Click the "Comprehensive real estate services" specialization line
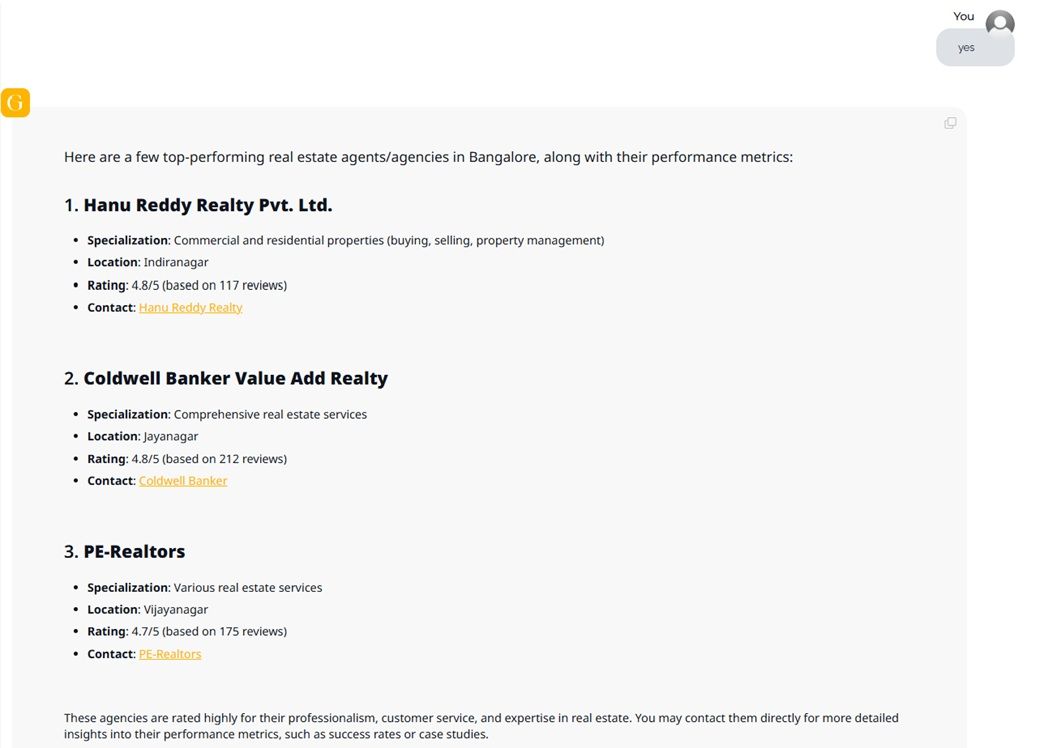This screenshot has width=1040, height=748. [227, 414]
